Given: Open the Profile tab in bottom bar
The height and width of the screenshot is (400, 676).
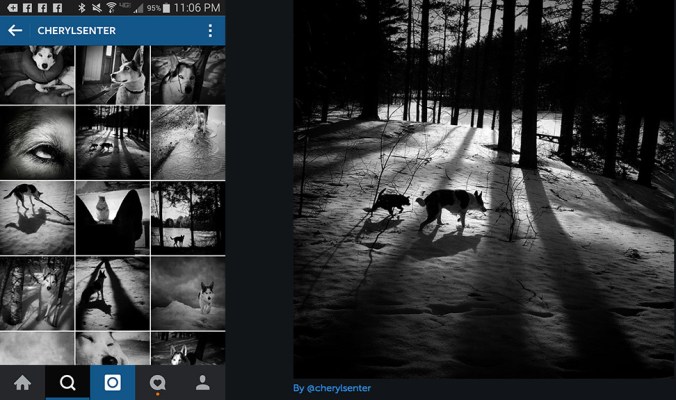Looking at the screenshot, I should point(202,382).
